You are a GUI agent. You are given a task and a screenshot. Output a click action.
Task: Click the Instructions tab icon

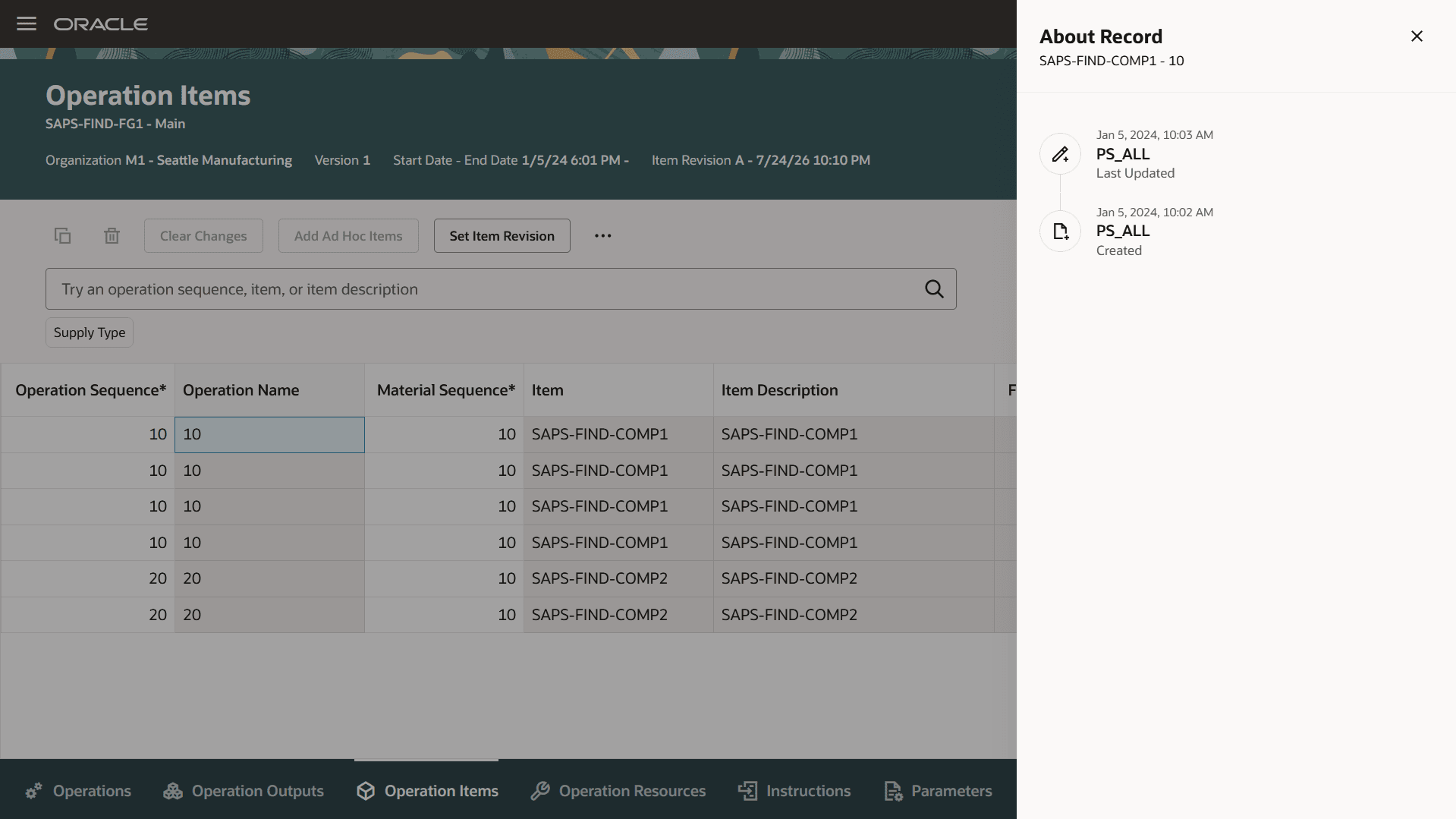[x=747, y=791]
